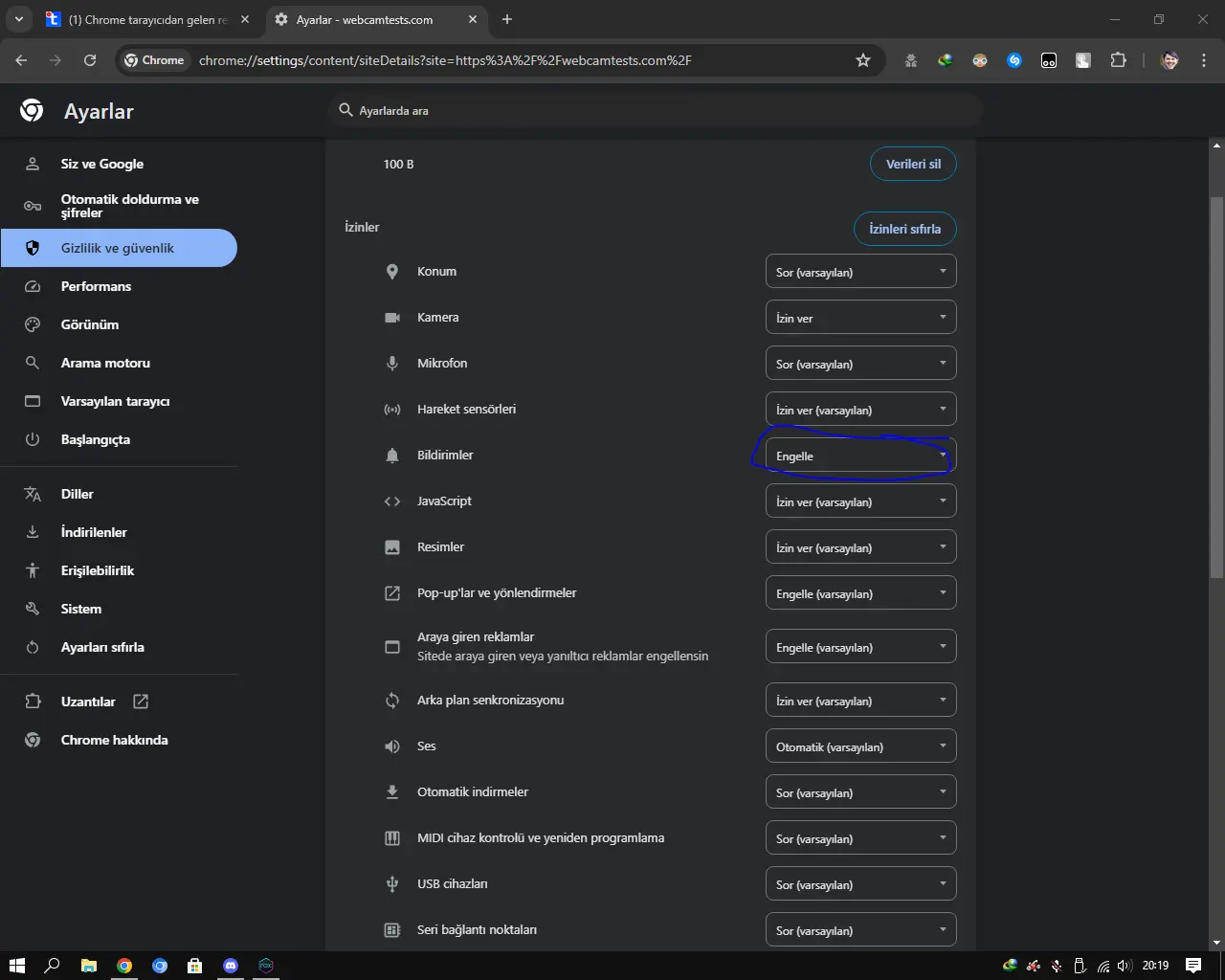Image resolution: width=1225 pixels, height=980 pixels.
Task: Open Ayarları sıfırla section
Action: click(x=119, y=647)
